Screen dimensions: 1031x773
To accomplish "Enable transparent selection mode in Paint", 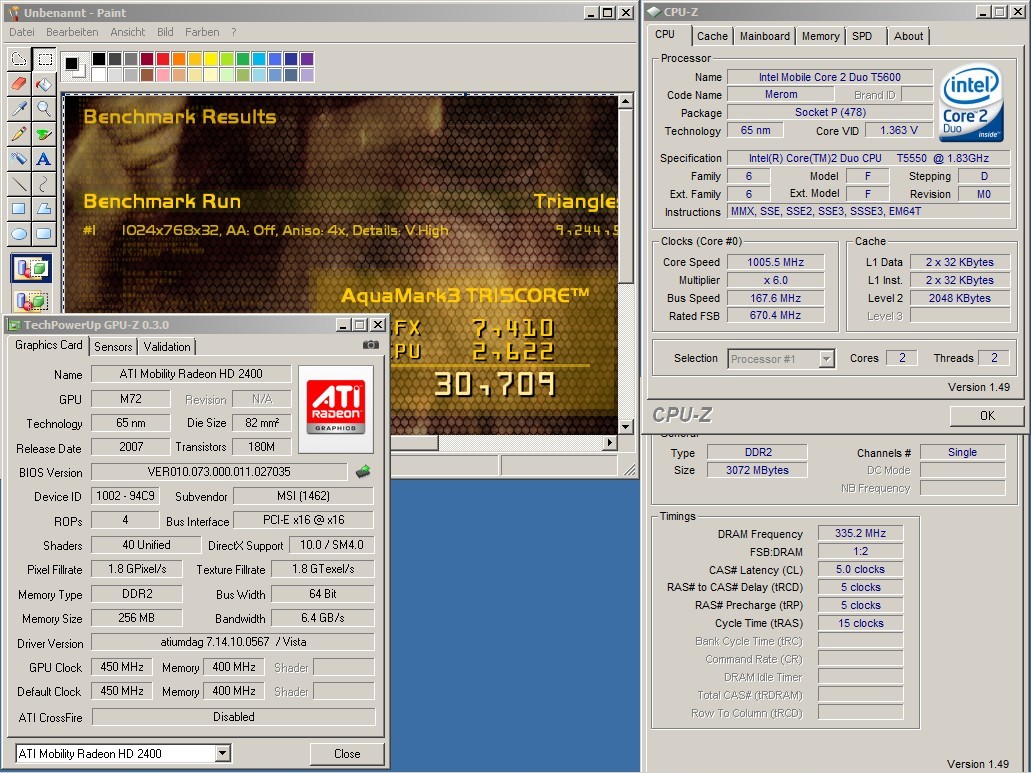I will pos(31,300).
